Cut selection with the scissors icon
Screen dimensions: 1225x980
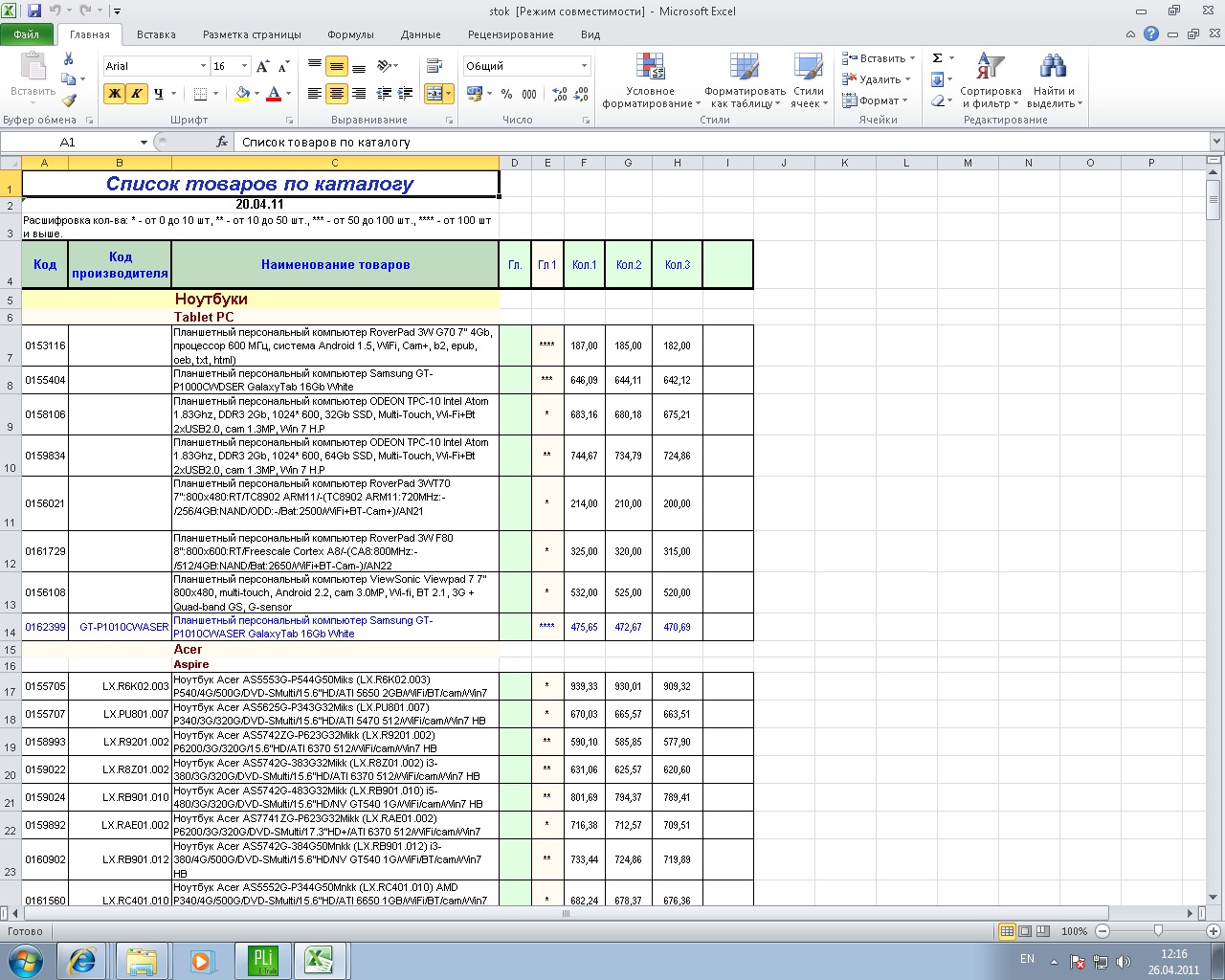(x=68, y=58)
